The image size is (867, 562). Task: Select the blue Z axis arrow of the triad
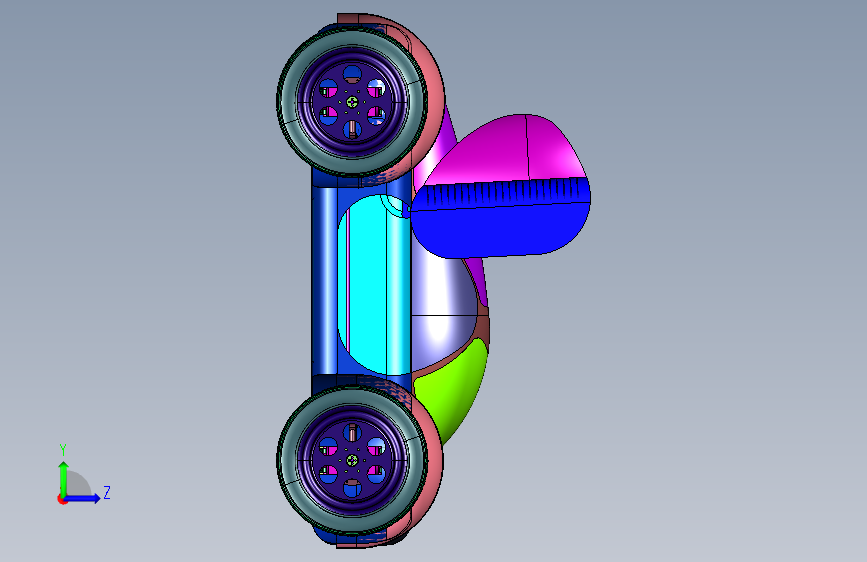point(83,498)
